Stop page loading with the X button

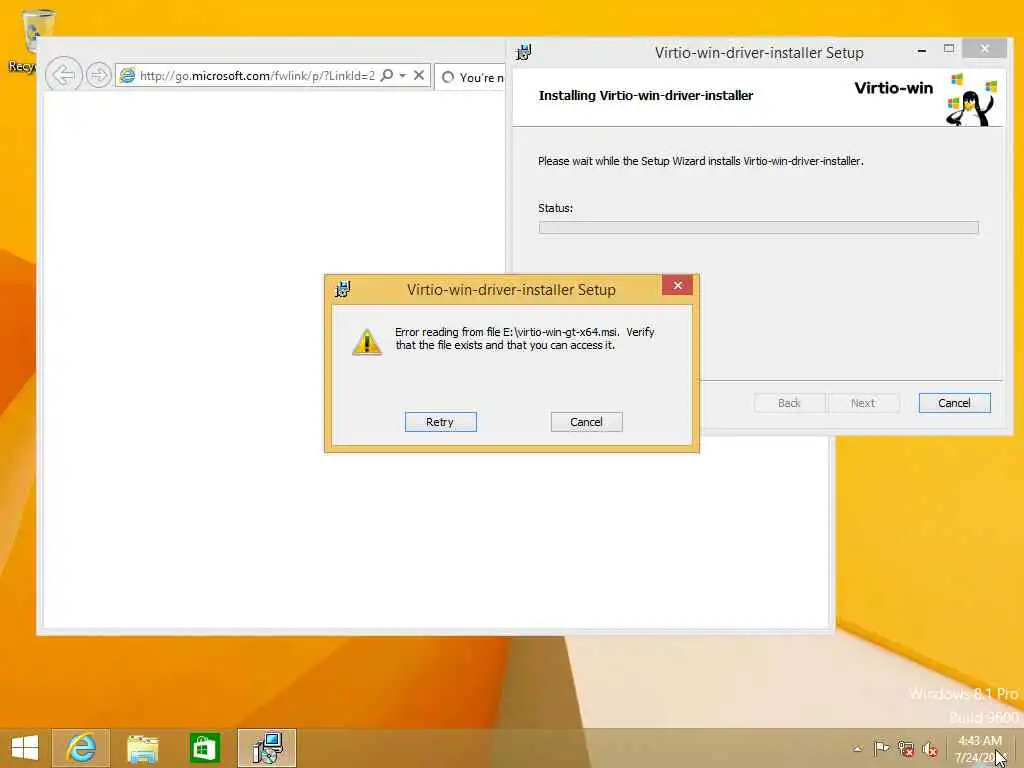(x=419, y=76)
